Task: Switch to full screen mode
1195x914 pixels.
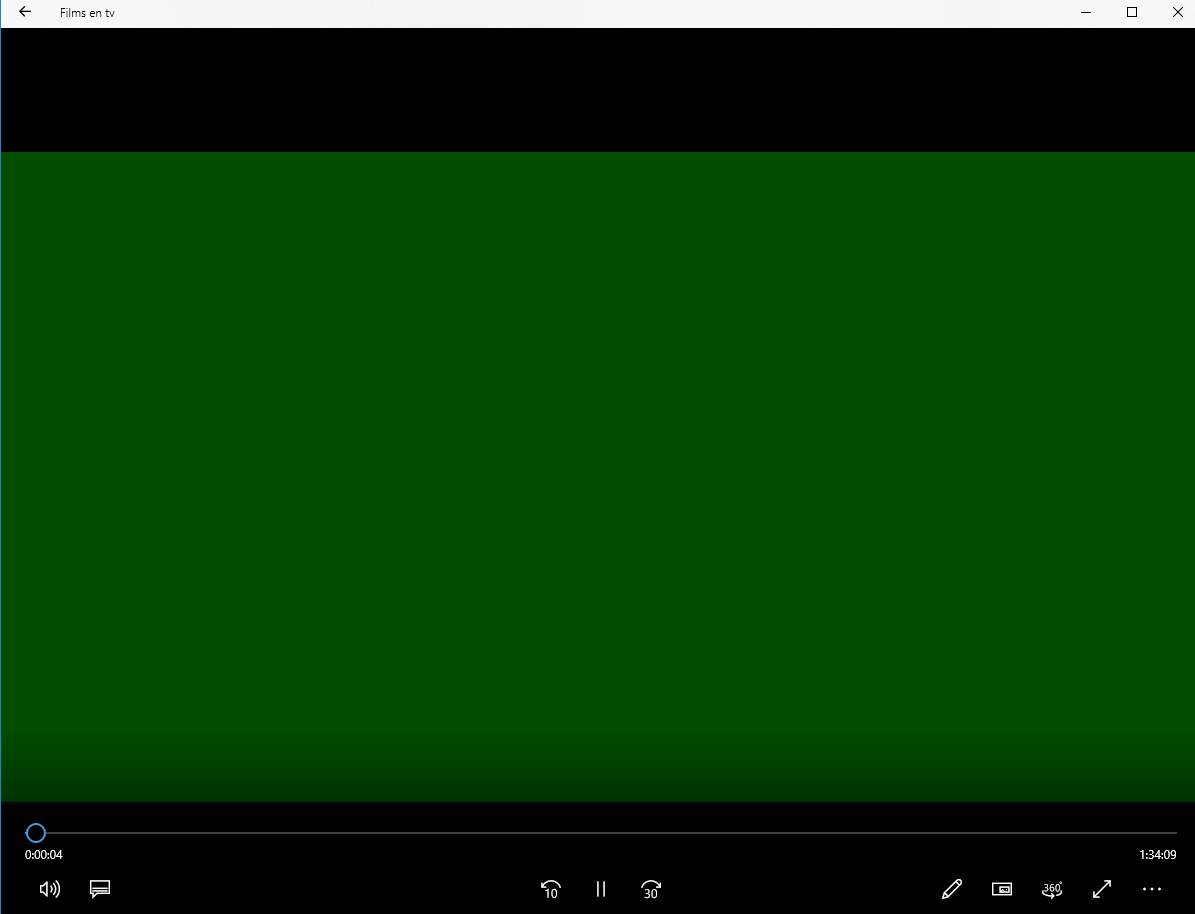Action: click(1102, 889)
